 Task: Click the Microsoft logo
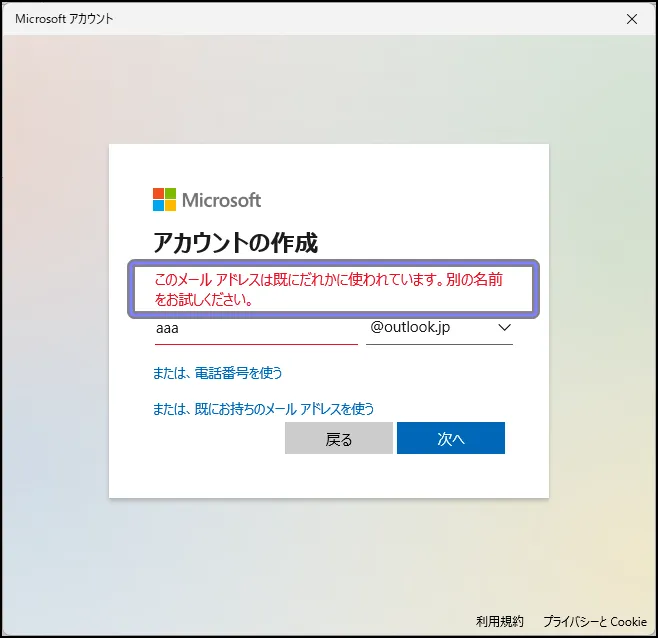click(x=207, y=200)
